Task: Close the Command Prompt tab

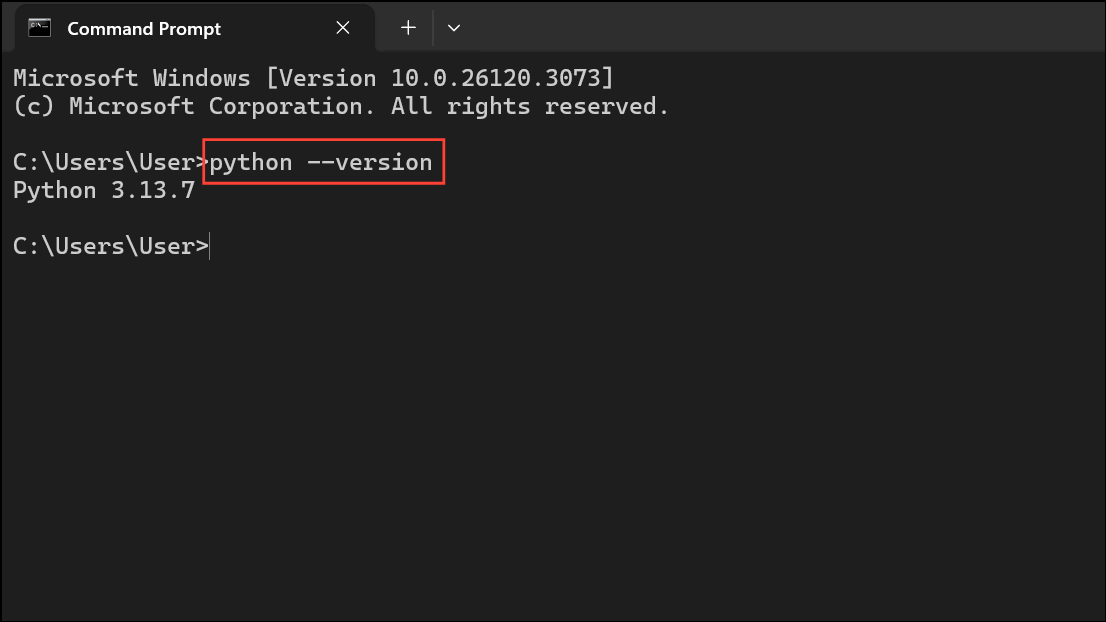Action: pos(343,27)
